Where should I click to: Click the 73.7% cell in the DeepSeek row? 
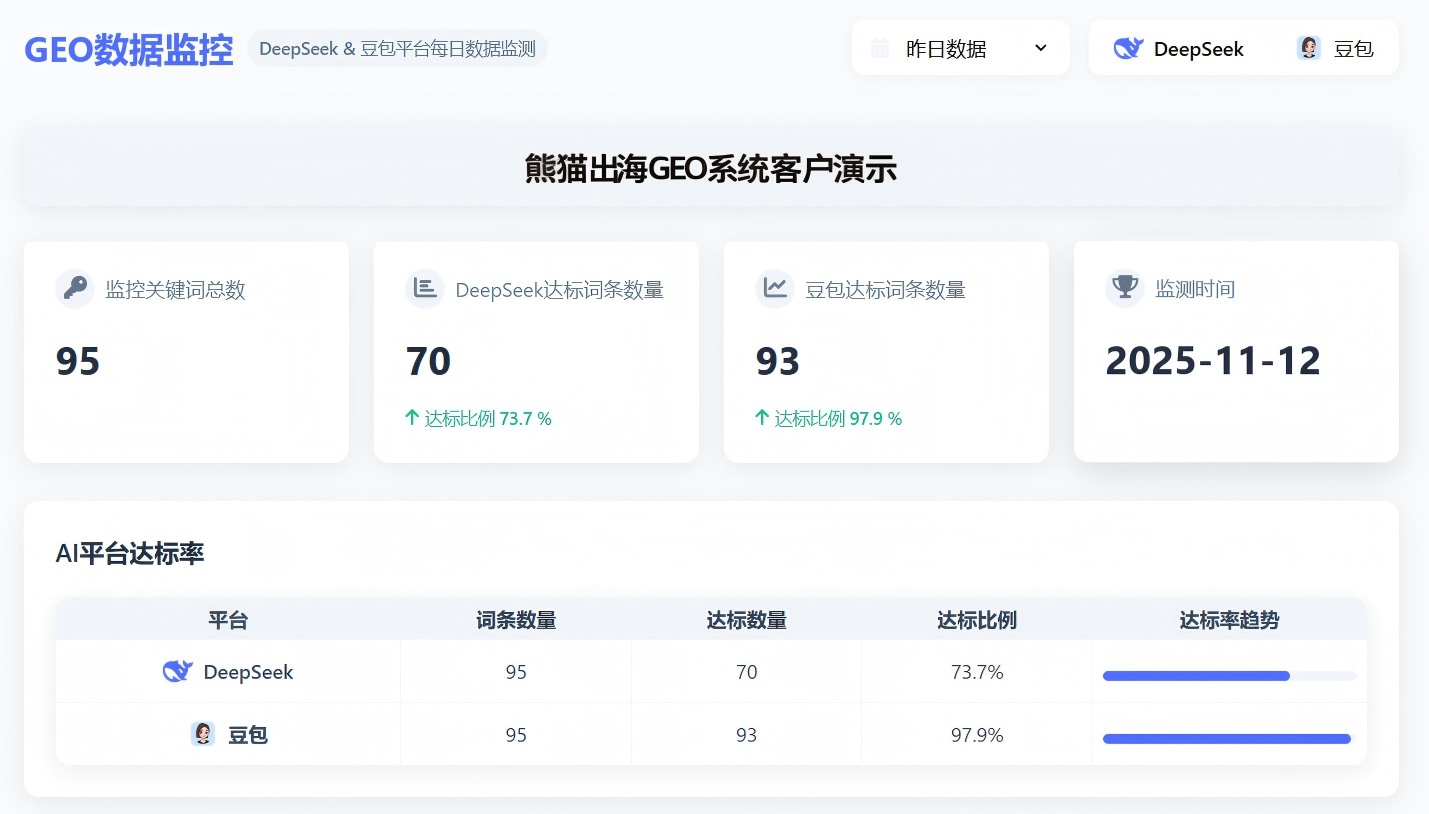[x=977, y=672]
